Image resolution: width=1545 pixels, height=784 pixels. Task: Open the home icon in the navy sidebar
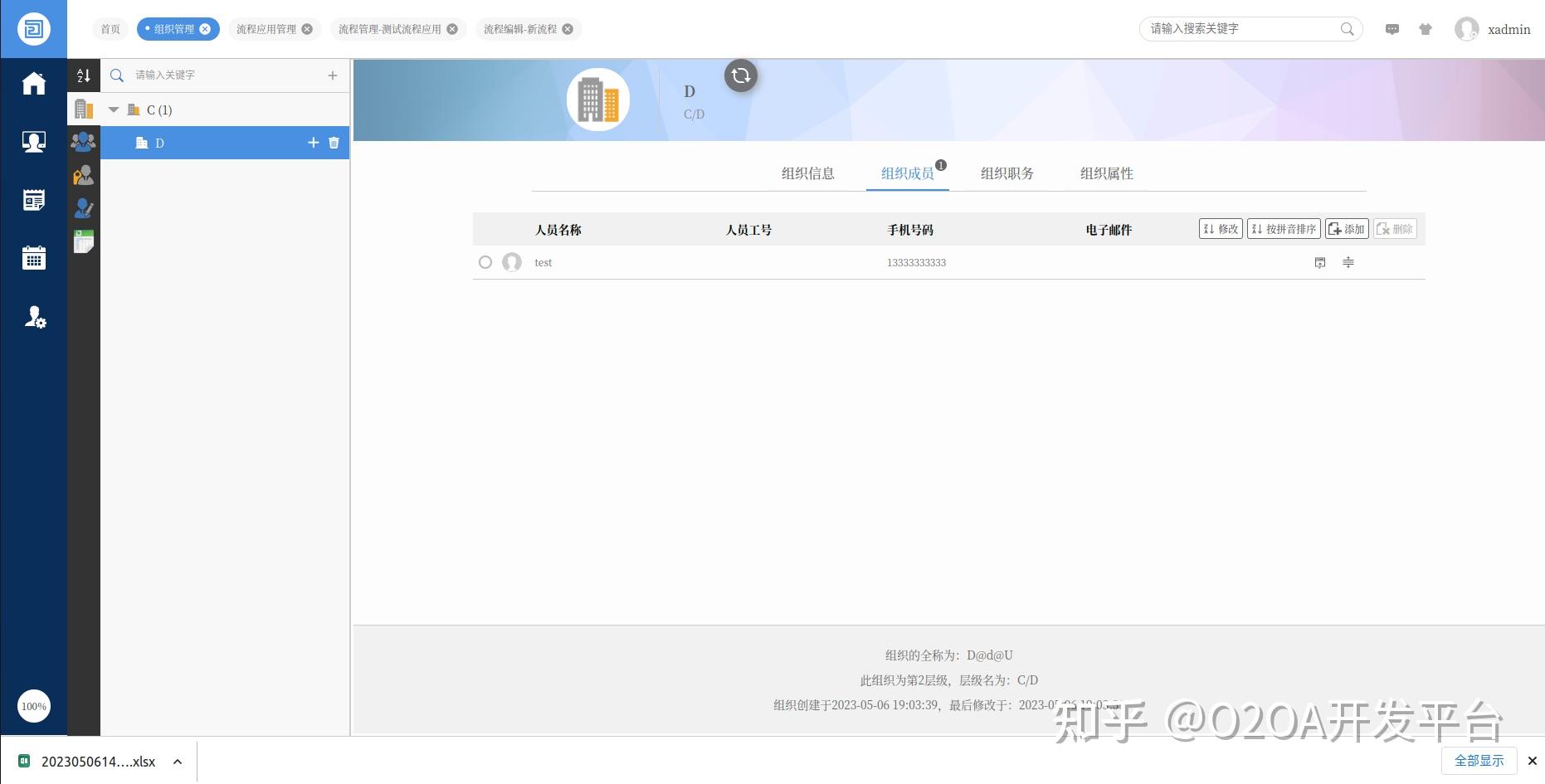pos(33,83)
